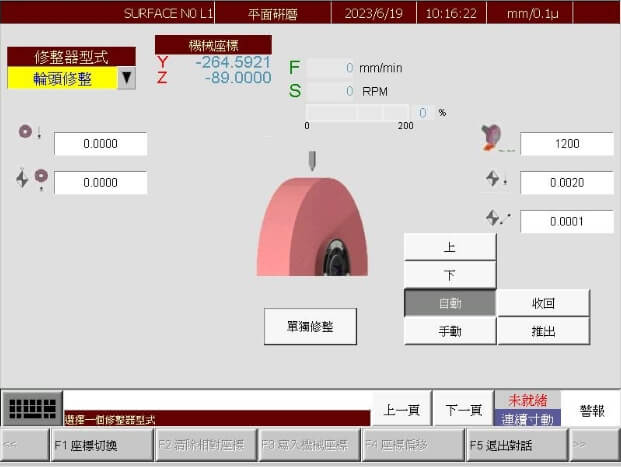Click the 機械座標 header
621x467 pixels.
(x=213, y=45)
